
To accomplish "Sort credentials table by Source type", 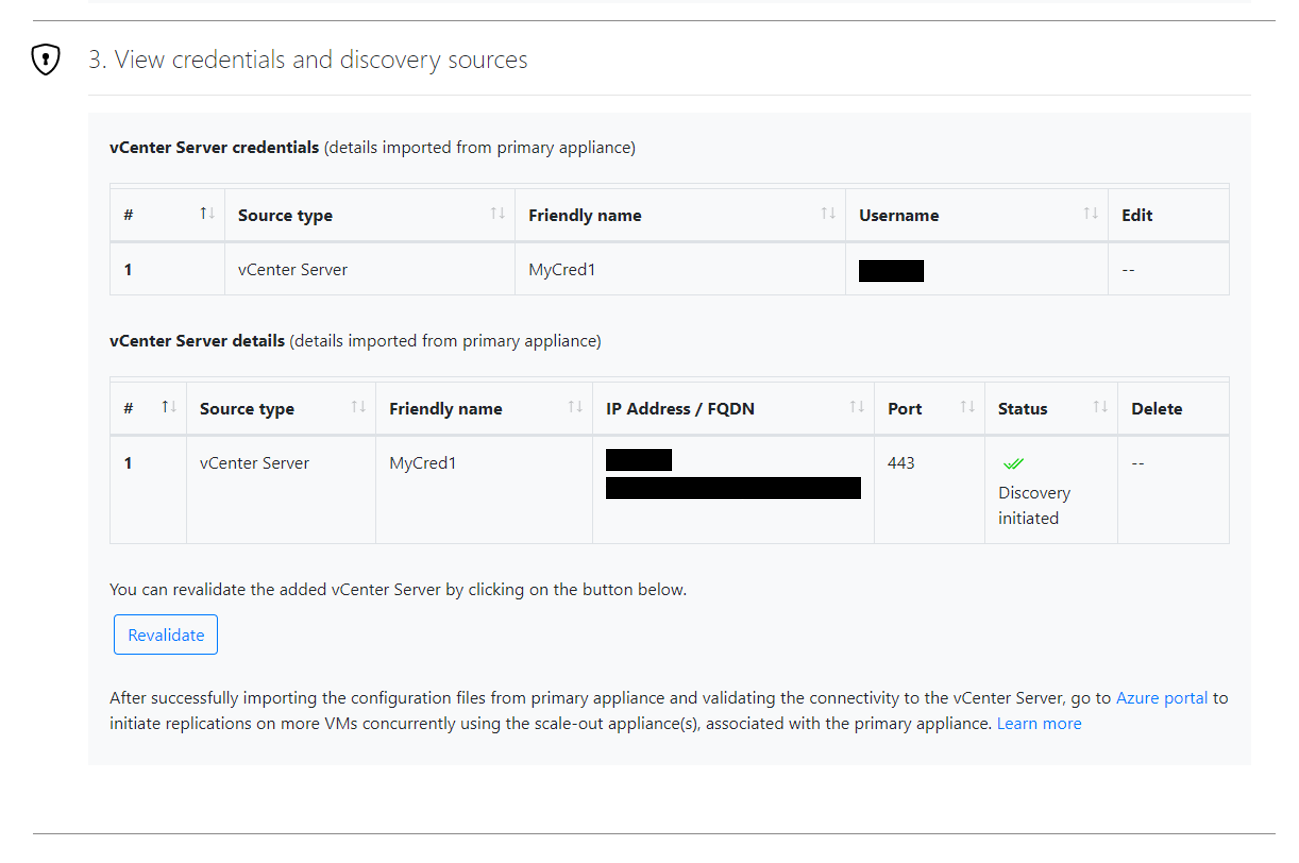I will coord(497,214).
